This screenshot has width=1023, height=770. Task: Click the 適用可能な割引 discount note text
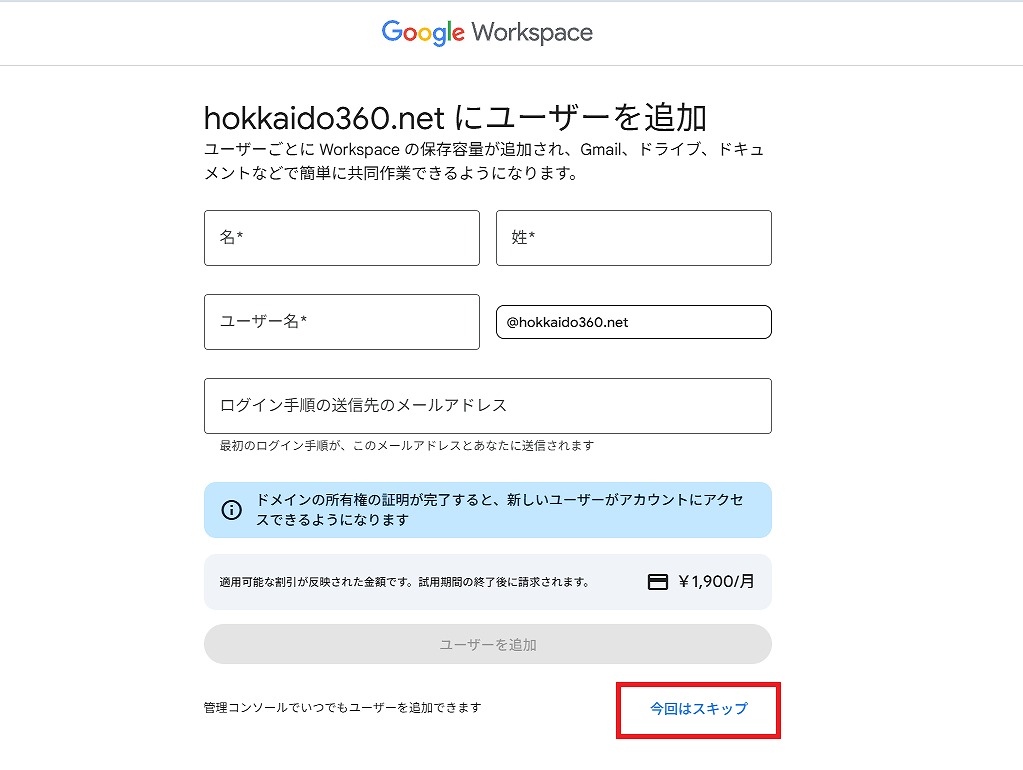(404, 582)
